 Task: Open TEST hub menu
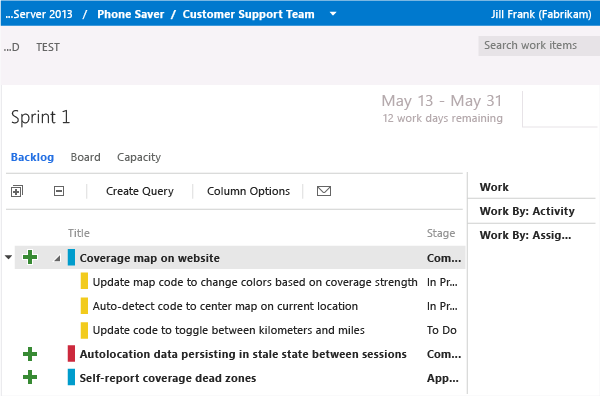click(x=48, y=47)
